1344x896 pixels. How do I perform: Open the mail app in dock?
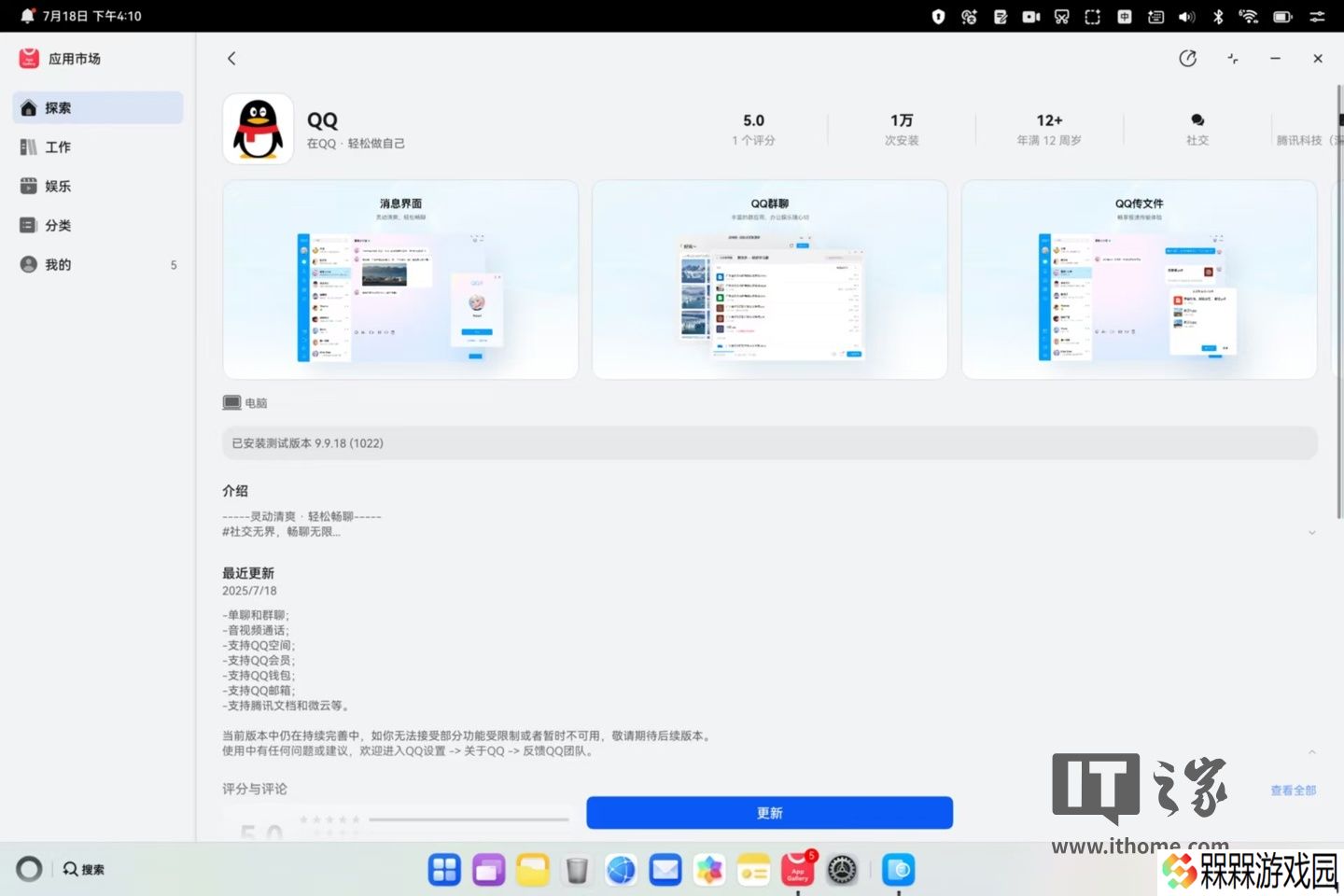coord(665,870)
